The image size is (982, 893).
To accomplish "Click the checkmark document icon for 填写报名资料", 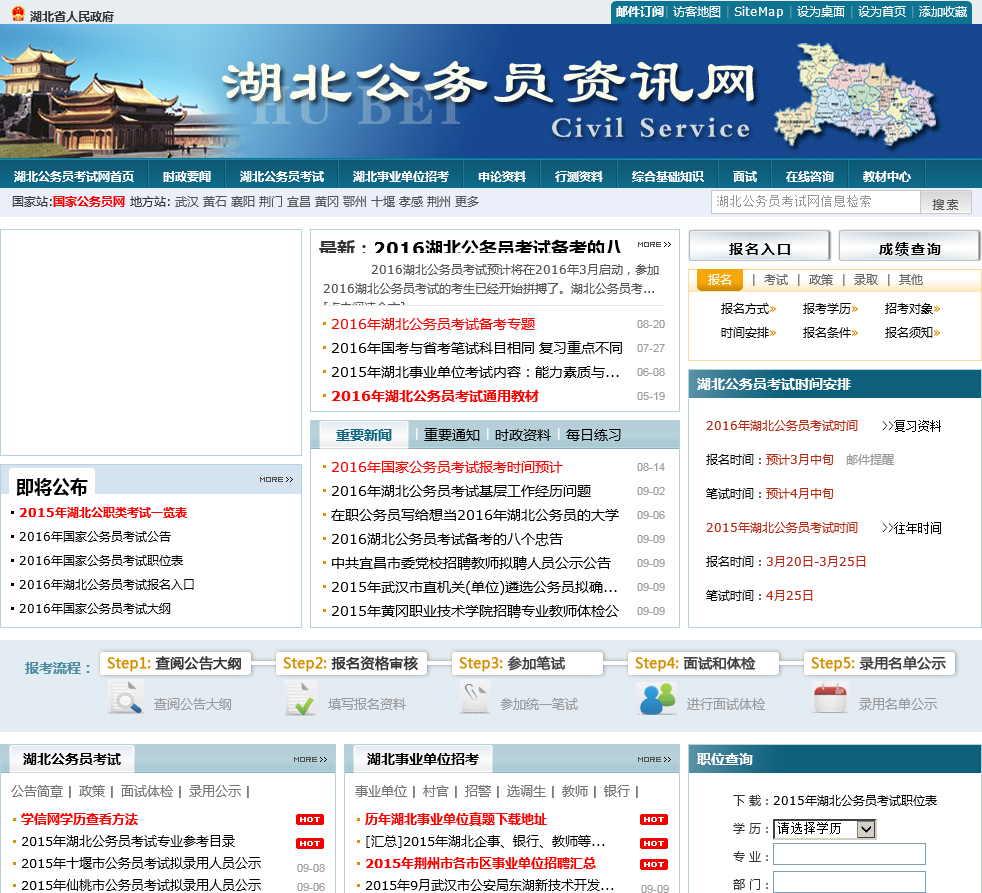I will tap(301, 698).
